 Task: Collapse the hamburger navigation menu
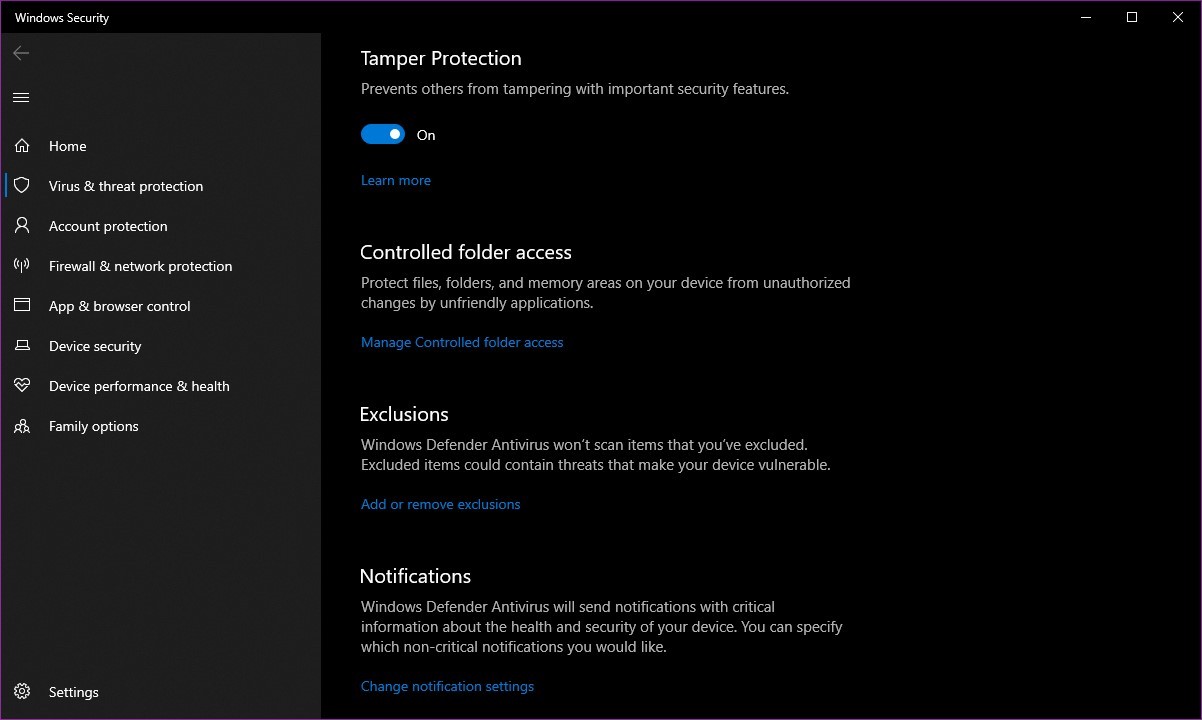(x=21, y=97)
